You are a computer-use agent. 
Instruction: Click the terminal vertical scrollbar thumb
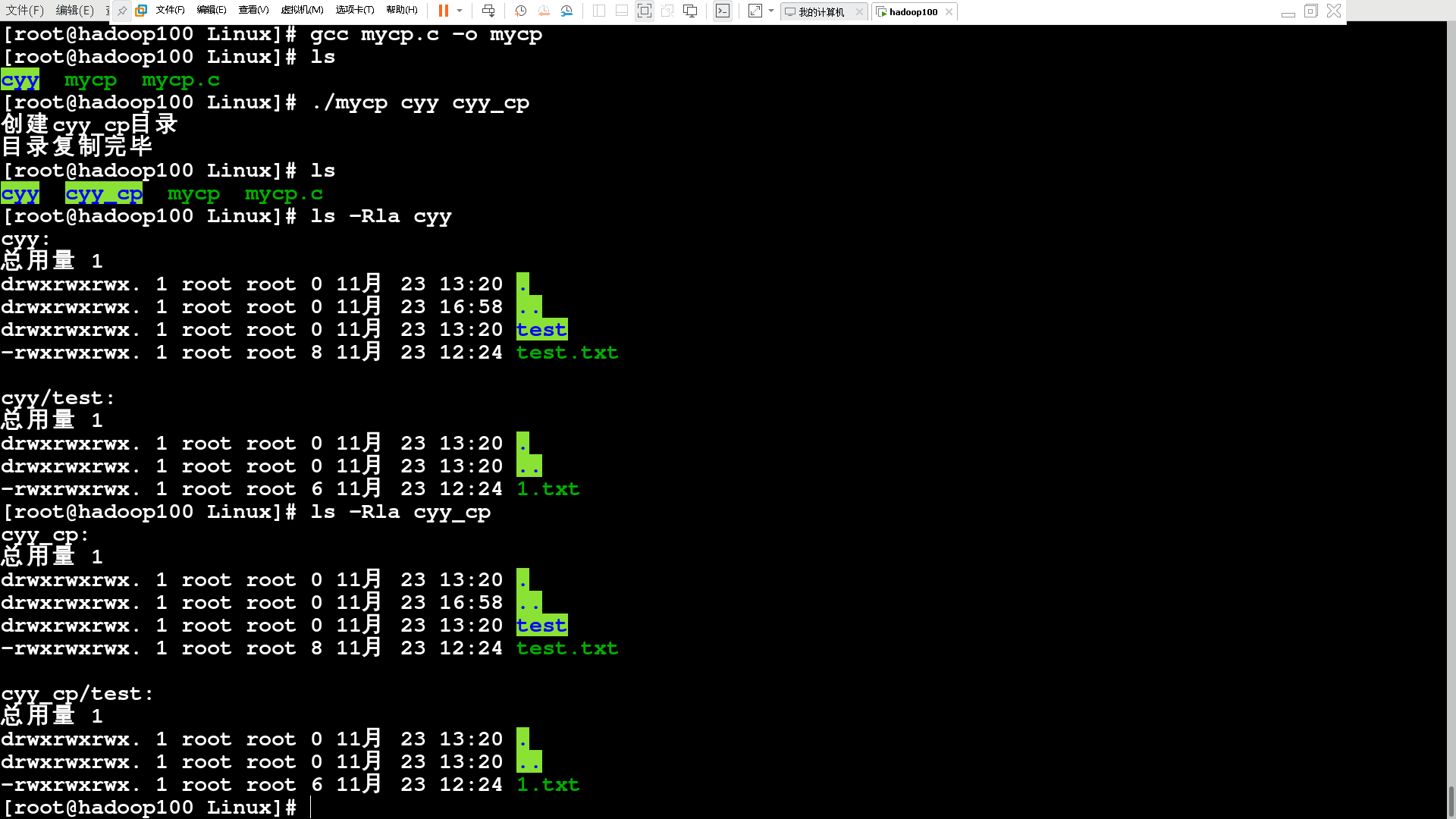[x=1451, y=802]
